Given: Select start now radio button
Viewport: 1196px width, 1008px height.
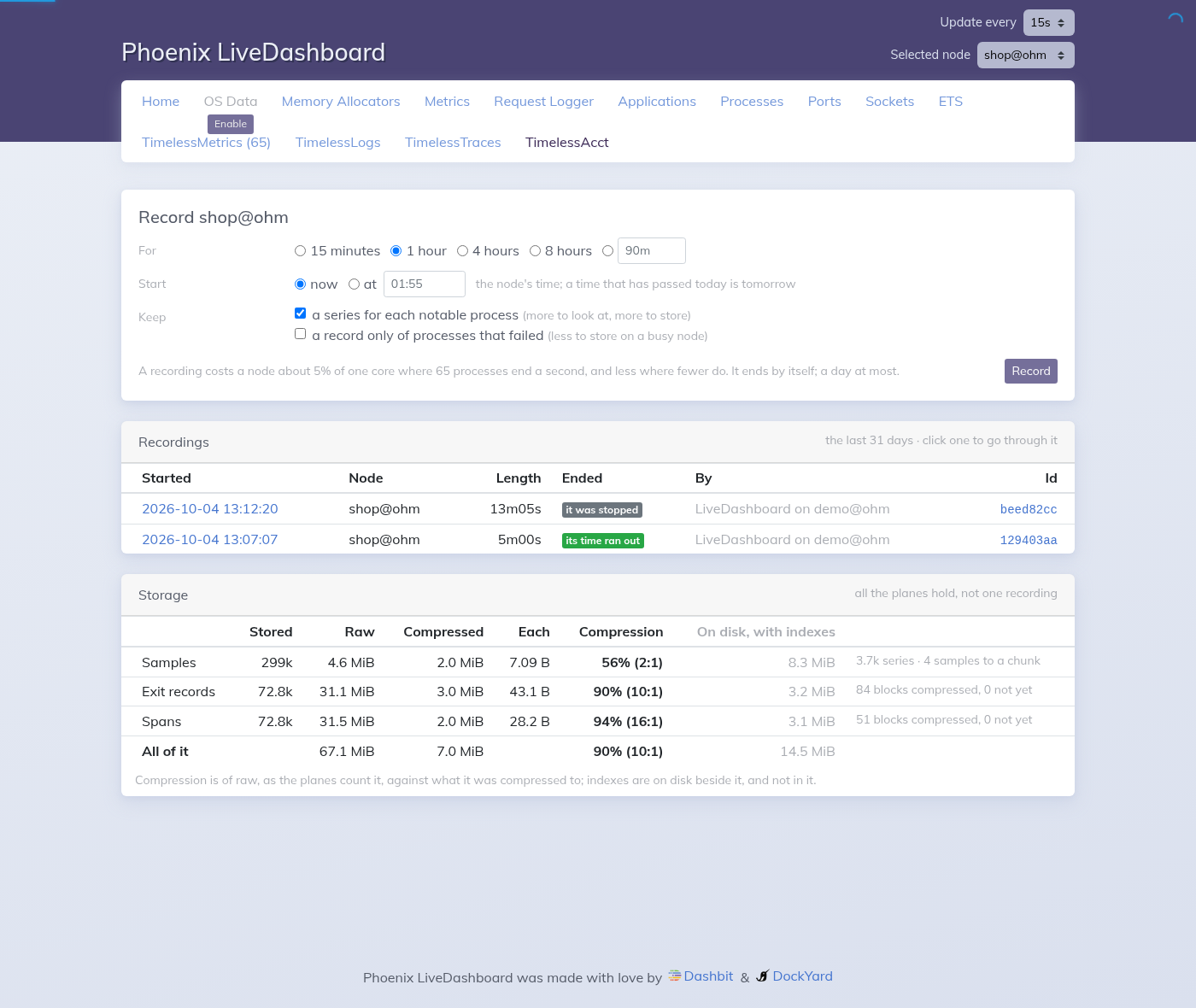Looking at the screenshot, I should 300,284.
